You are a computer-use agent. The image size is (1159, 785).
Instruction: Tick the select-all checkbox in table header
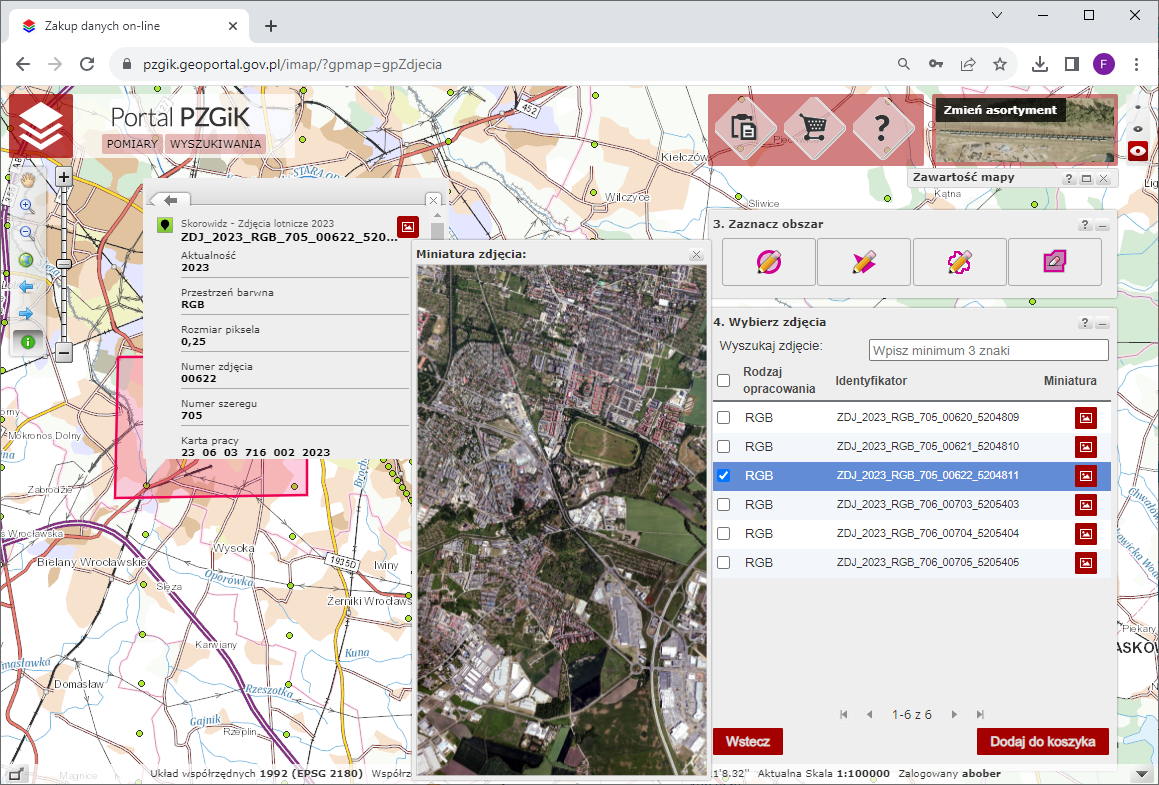723,380
